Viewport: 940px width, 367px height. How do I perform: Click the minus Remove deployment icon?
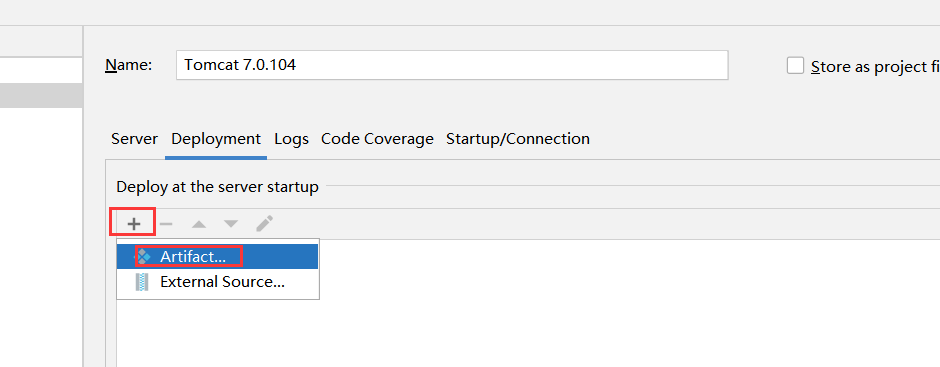pyautogui.click(x=166, y=224)
